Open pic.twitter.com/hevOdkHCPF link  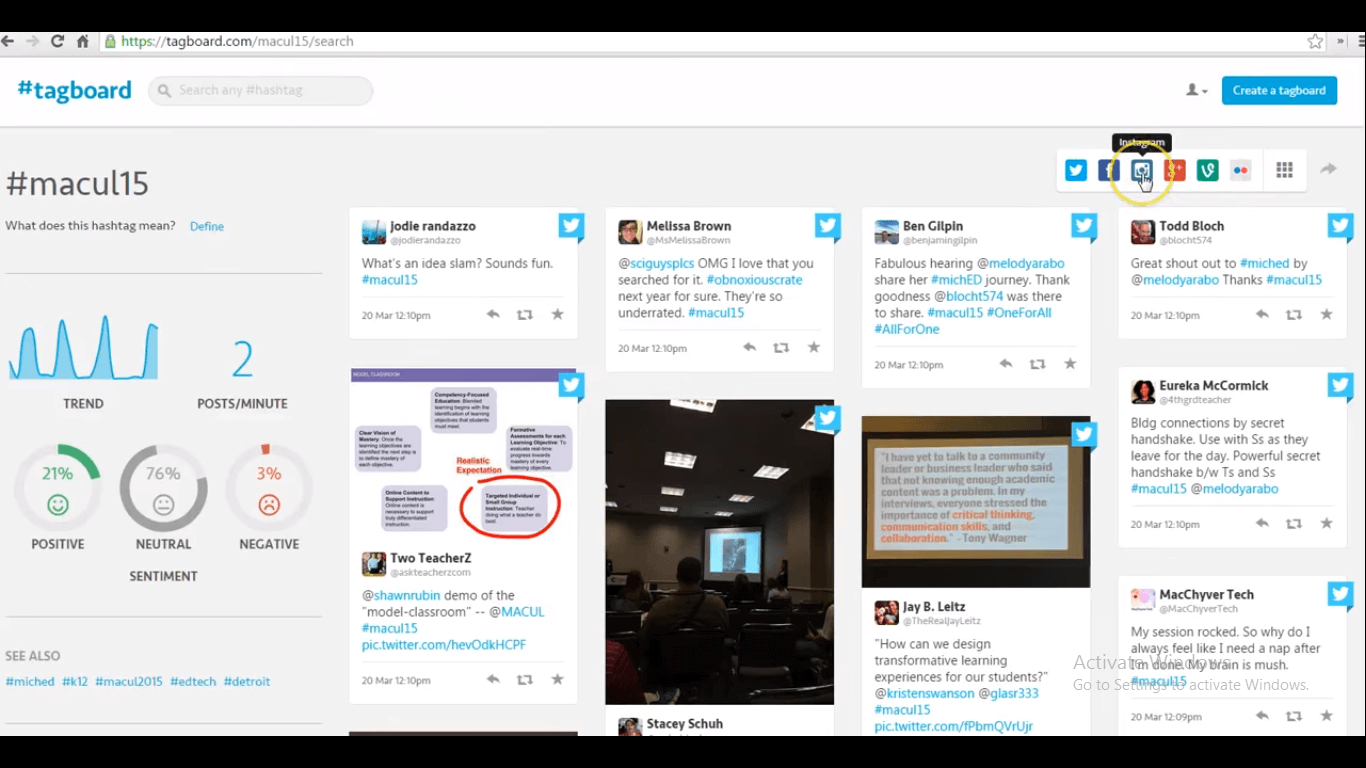(444, 645)
